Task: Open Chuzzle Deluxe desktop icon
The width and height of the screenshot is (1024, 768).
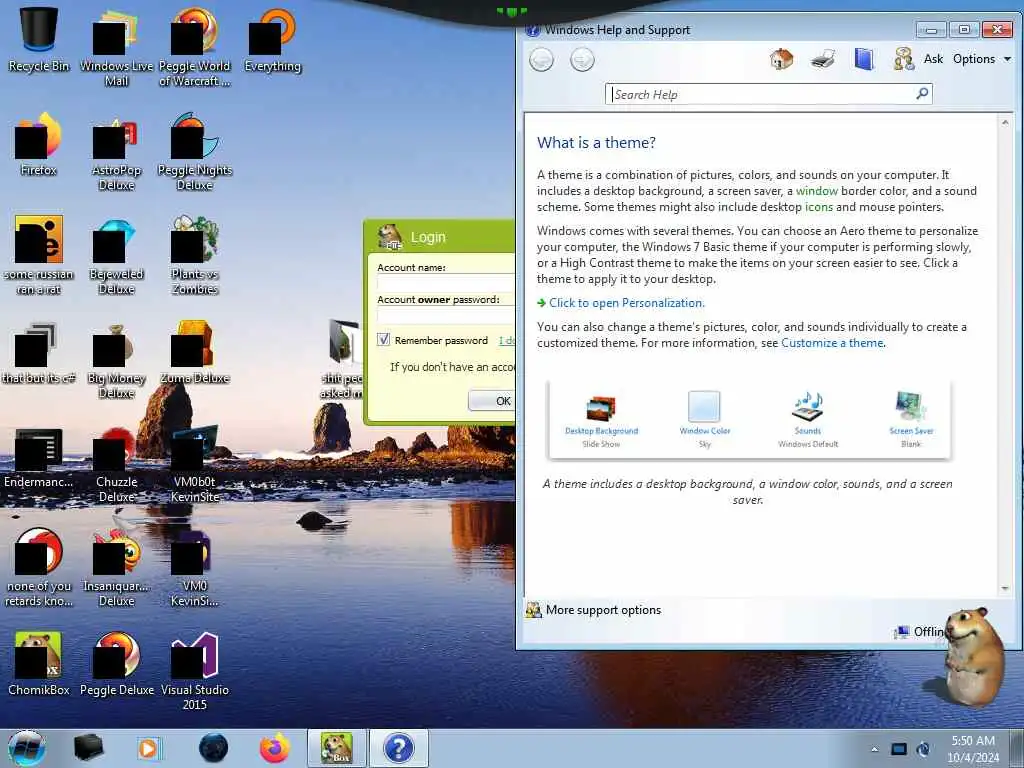Action: pyautogui.click(x=116, y=464)
